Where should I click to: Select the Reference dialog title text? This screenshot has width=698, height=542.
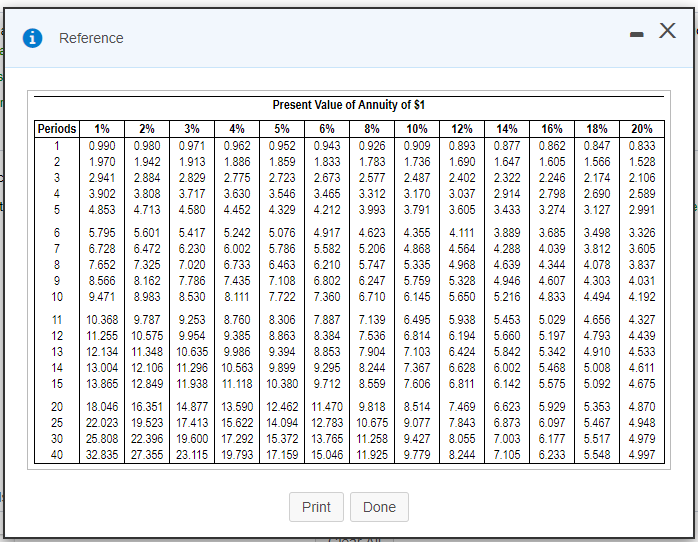coord(91,38)
